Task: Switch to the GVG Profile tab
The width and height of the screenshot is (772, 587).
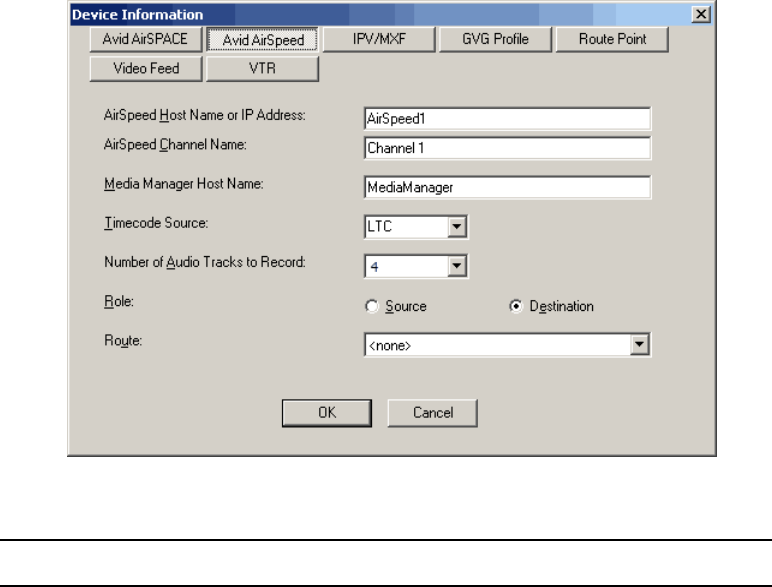Action: [495, 39]
